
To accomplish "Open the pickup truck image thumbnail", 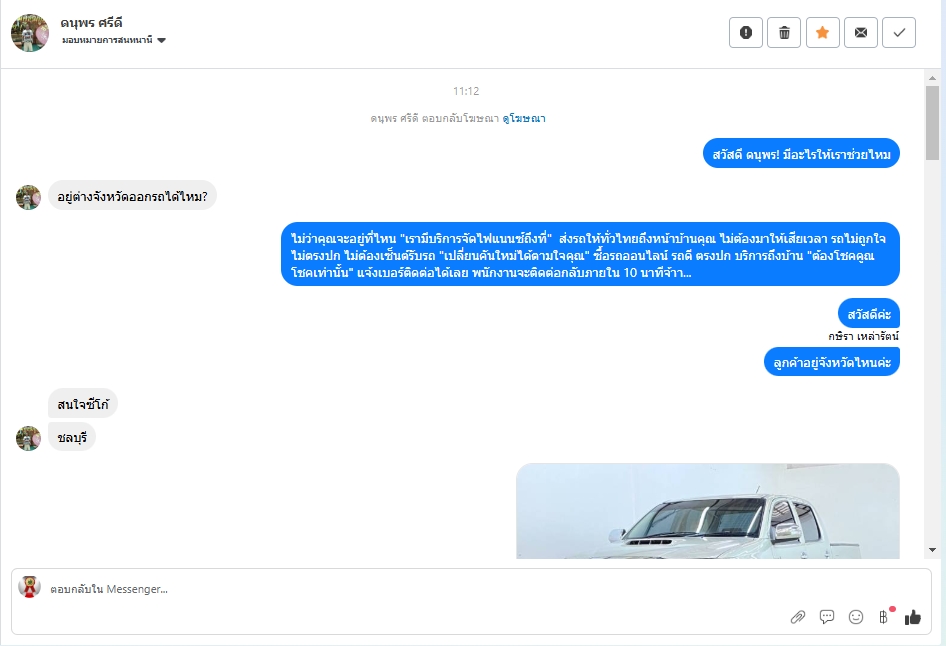I will (708, 511).
